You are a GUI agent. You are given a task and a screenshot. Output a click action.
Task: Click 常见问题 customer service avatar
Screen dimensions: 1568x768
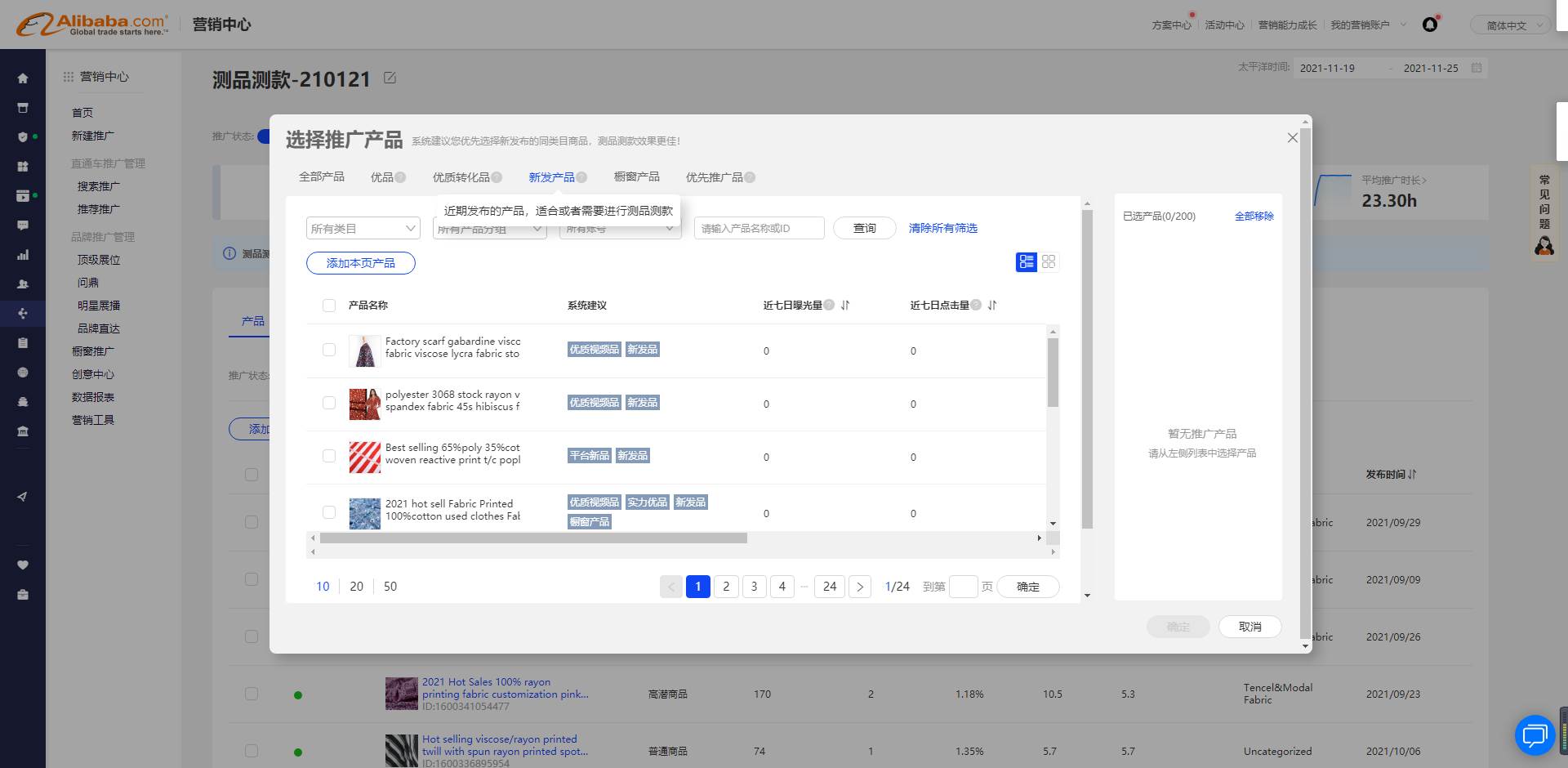point(1543,245)
